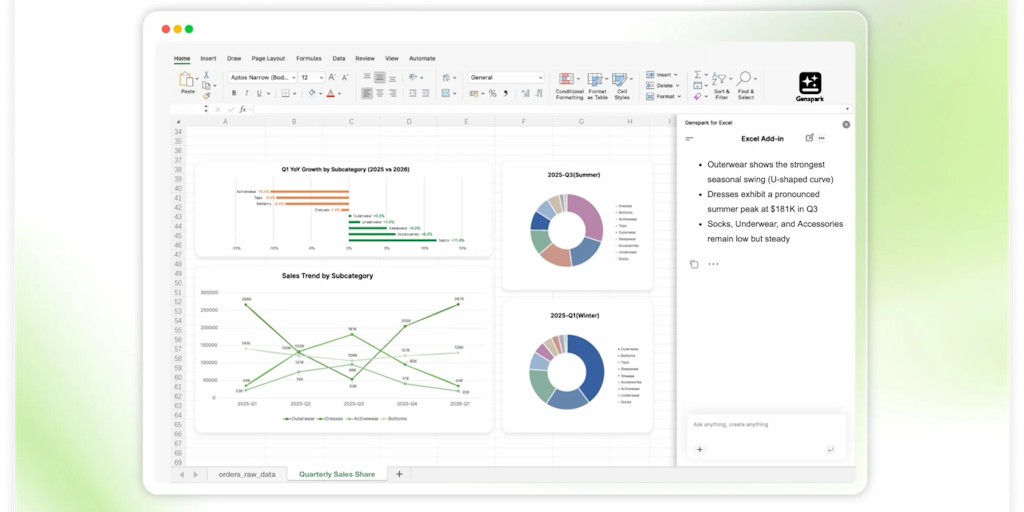
Task: Click the Copy icon
Action: point(206,86)
